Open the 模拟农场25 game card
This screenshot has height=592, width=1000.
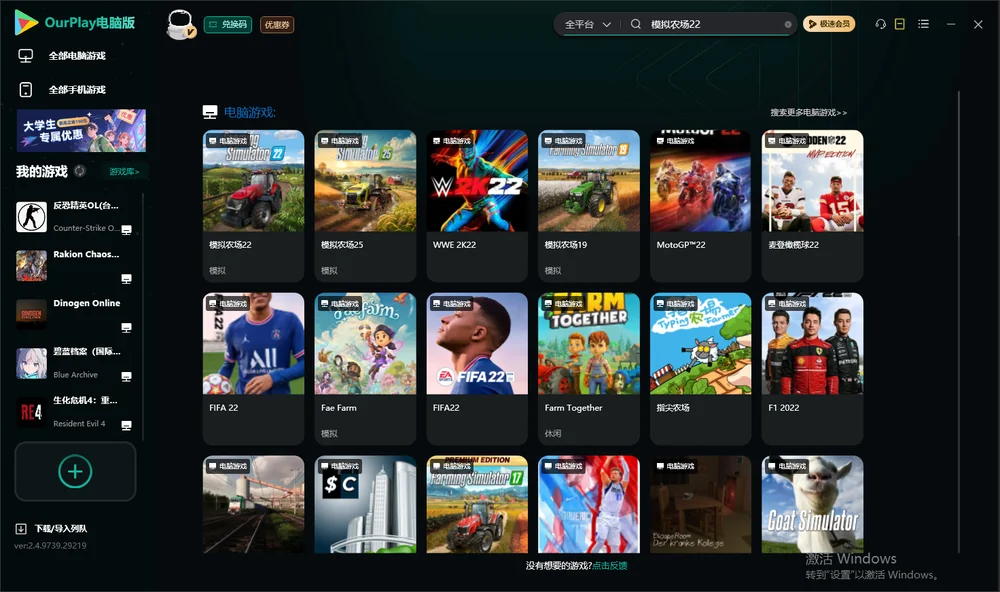pyautogui.click(x=365, y=205)
